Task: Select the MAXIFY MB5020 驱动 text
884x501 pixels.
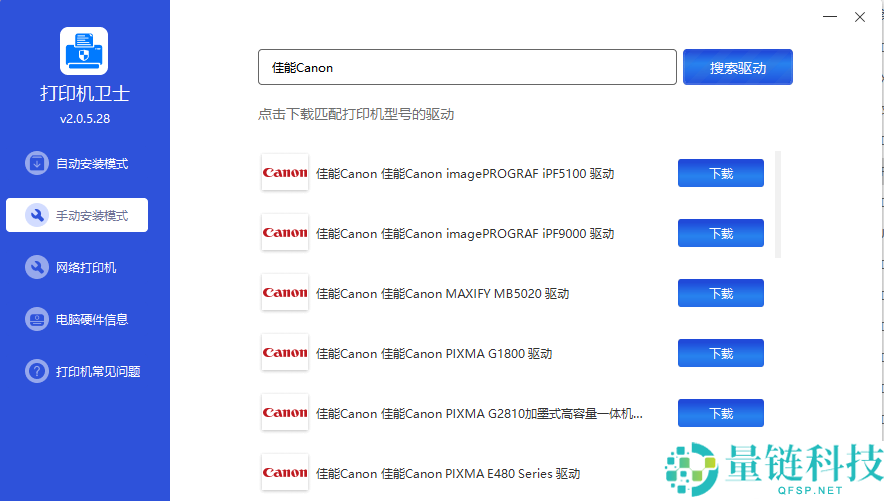Action: [443, 294]
